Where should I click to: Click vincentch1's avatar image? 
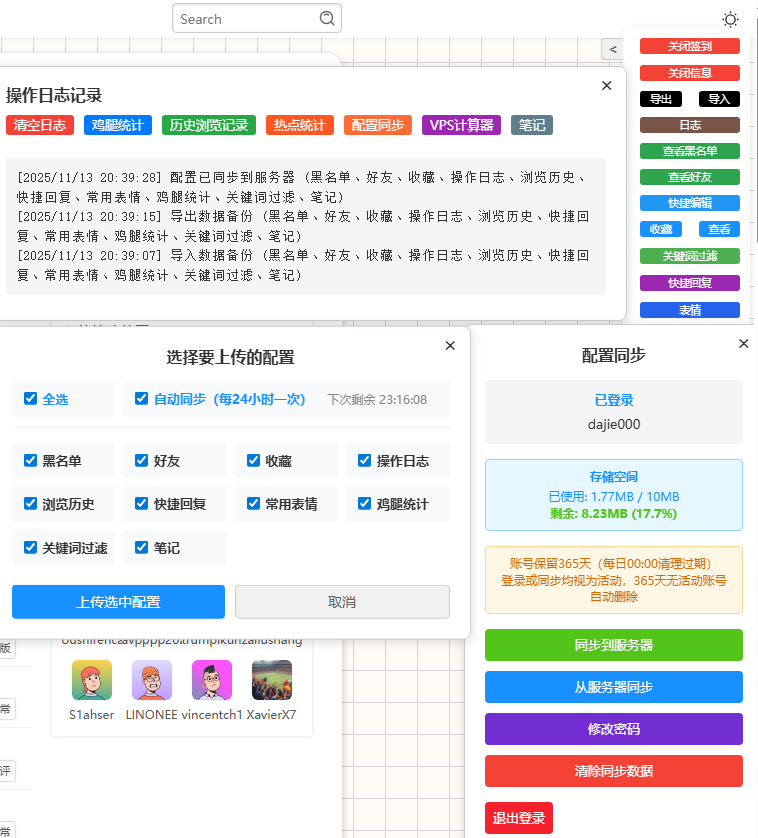point(212,680)
